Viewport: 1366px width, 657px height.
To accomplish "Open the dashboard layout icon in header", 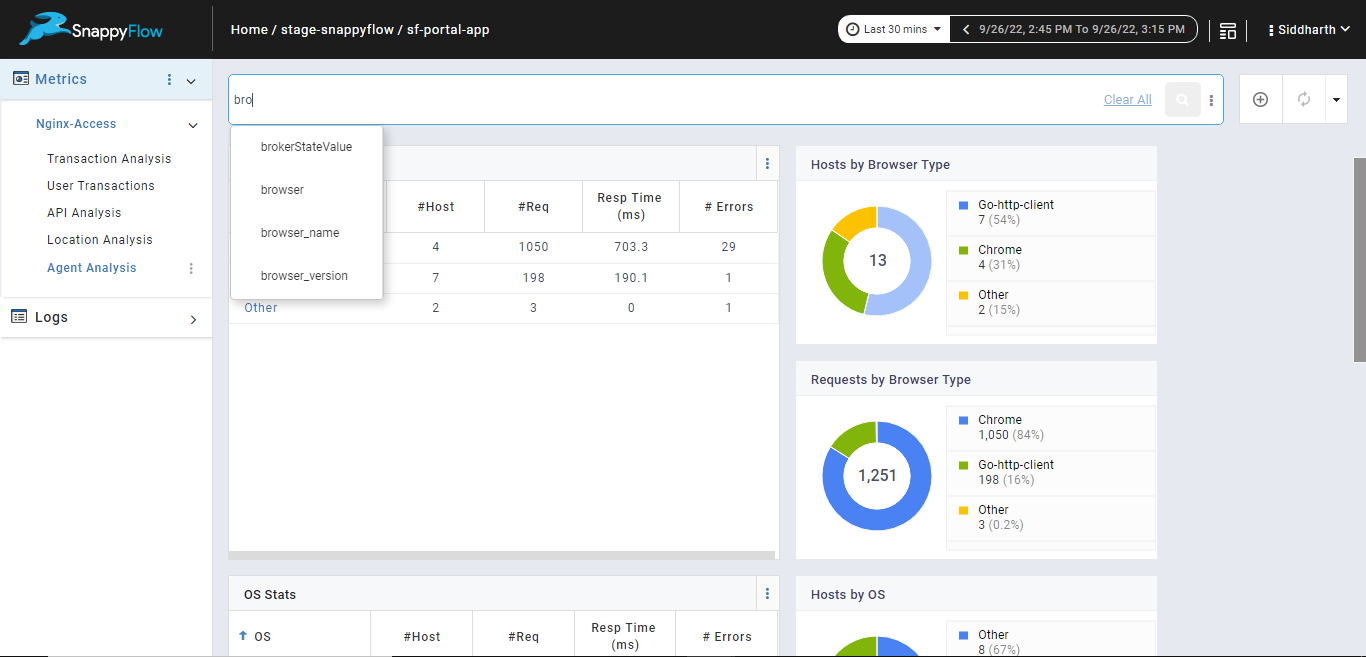I will tap(1228, 30).
